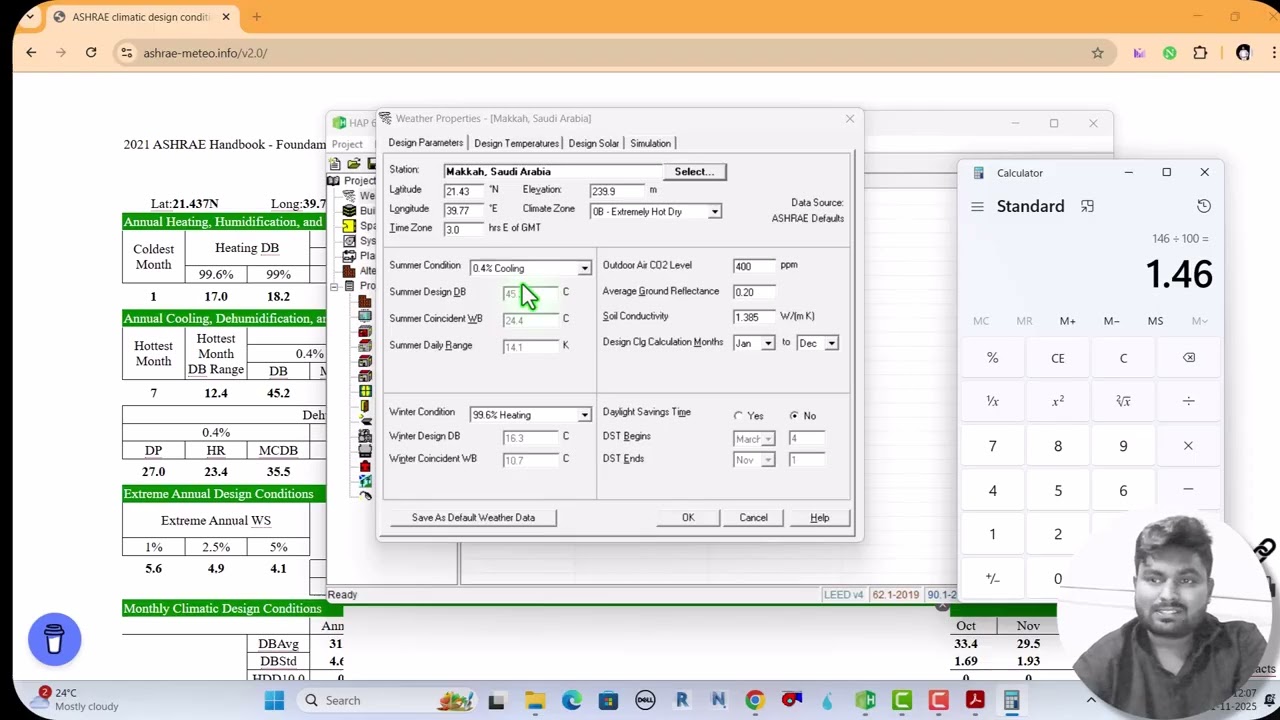Screen dimensions: 1280x720
Task: Switch to the Design Solar tab
Action: click(594, 143)
